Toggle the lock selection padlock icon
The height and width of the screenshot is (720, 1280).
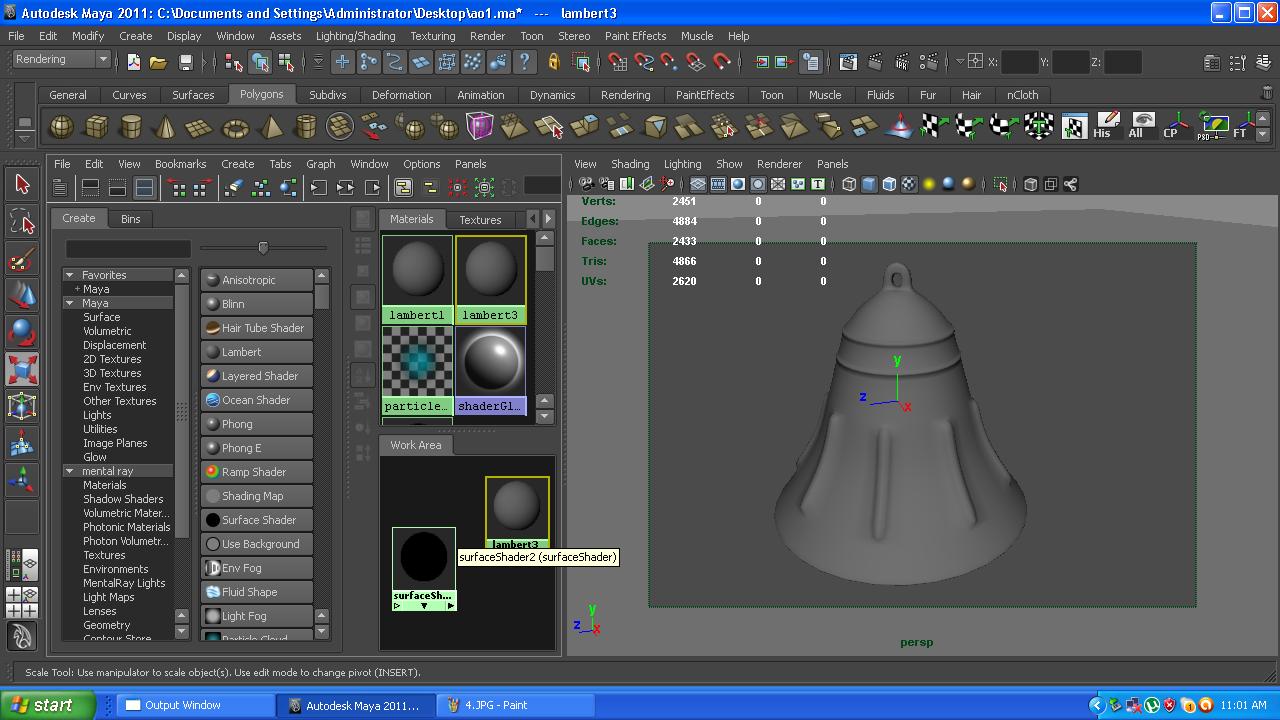point(553,62)
